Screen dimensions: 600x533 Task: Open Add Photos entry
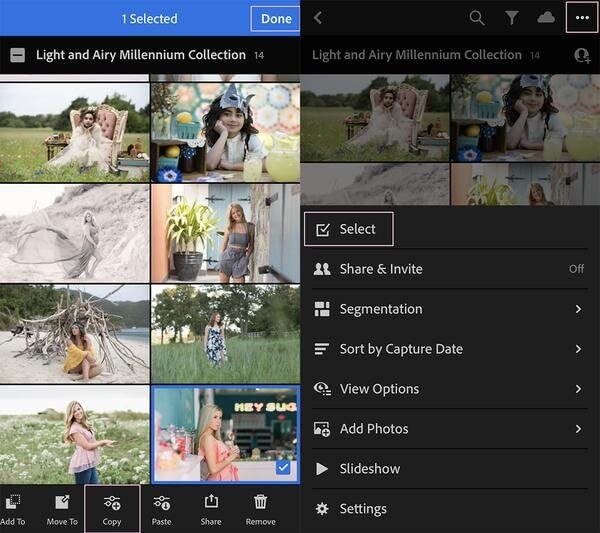click(x=450, y=429)
